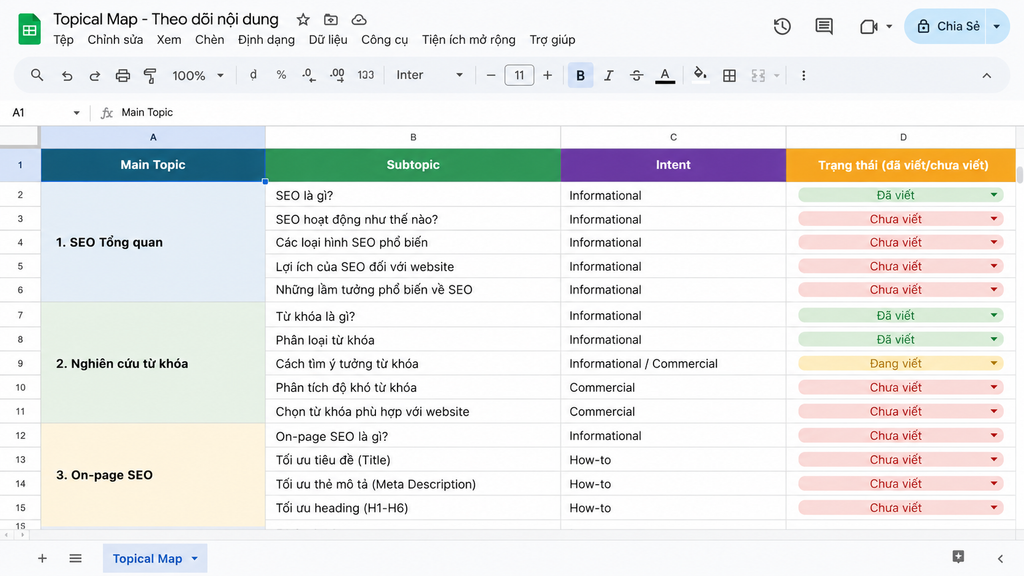
Task: Click the formula bar showing Main Topic
Action: pyautogui.click(x=562, y=112)
